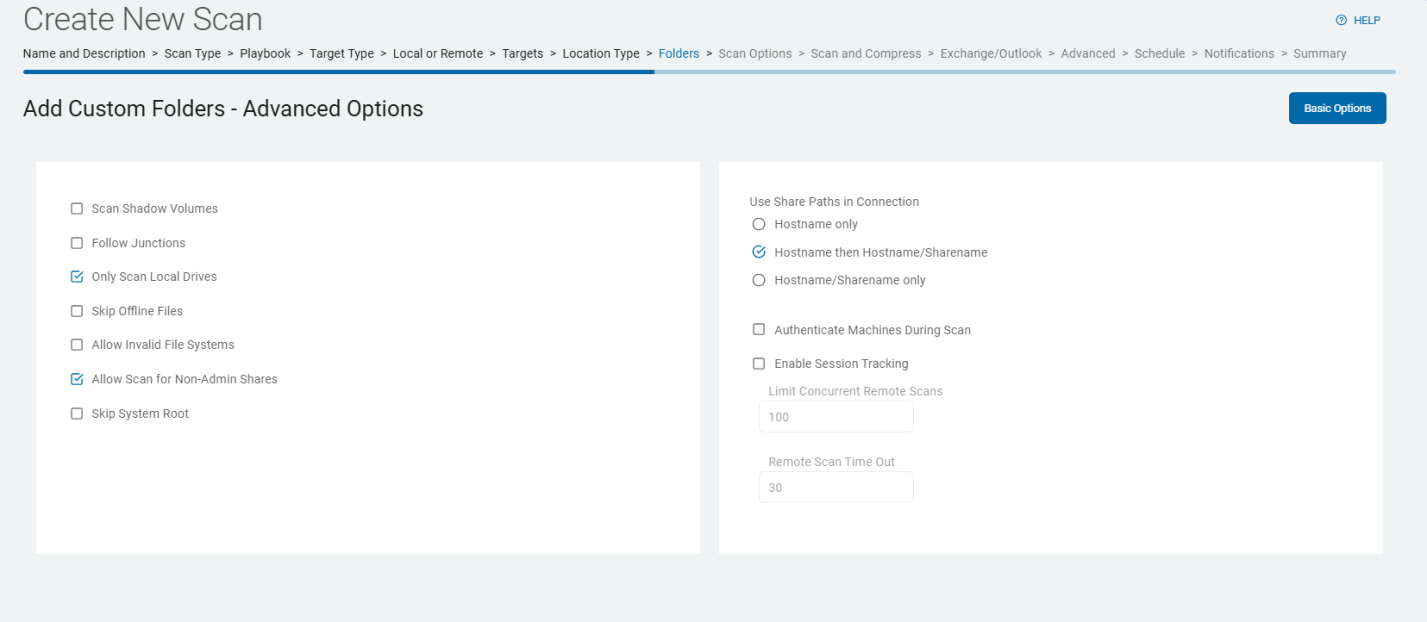This screenshot has height=622, width=1427.
Task: Jump to the Schedule step
Action: pyautogui.click(x=1159, y=54)
